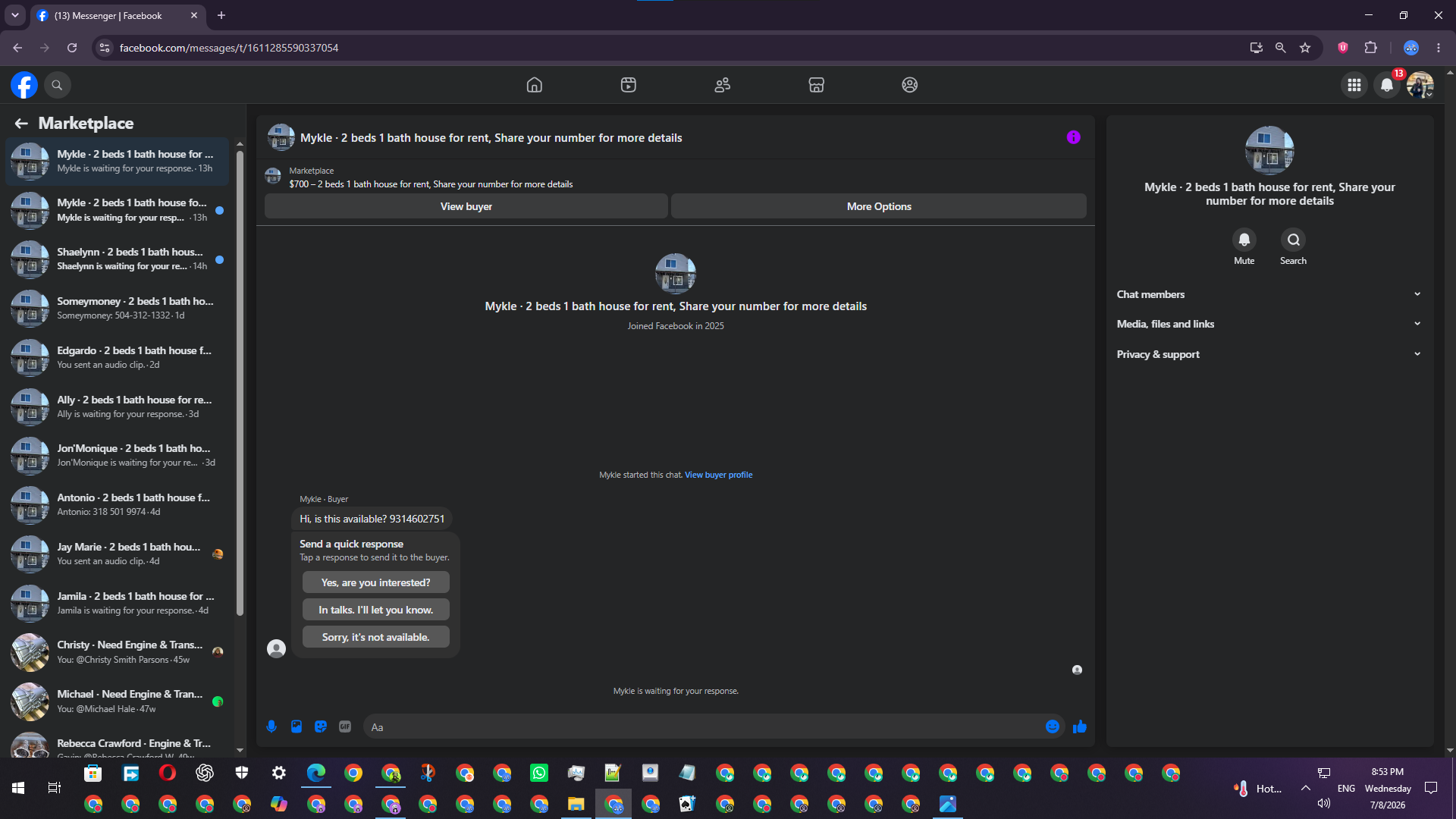
Task: Open the Reels video icon
Action: pyautogui.click(x=629, y=85)
